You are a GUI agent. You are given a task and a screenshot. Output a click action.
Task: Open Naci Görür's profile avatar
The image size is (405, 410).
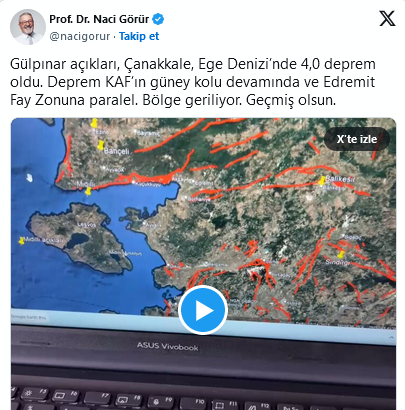pyautogui.click(x=28, y=27)
